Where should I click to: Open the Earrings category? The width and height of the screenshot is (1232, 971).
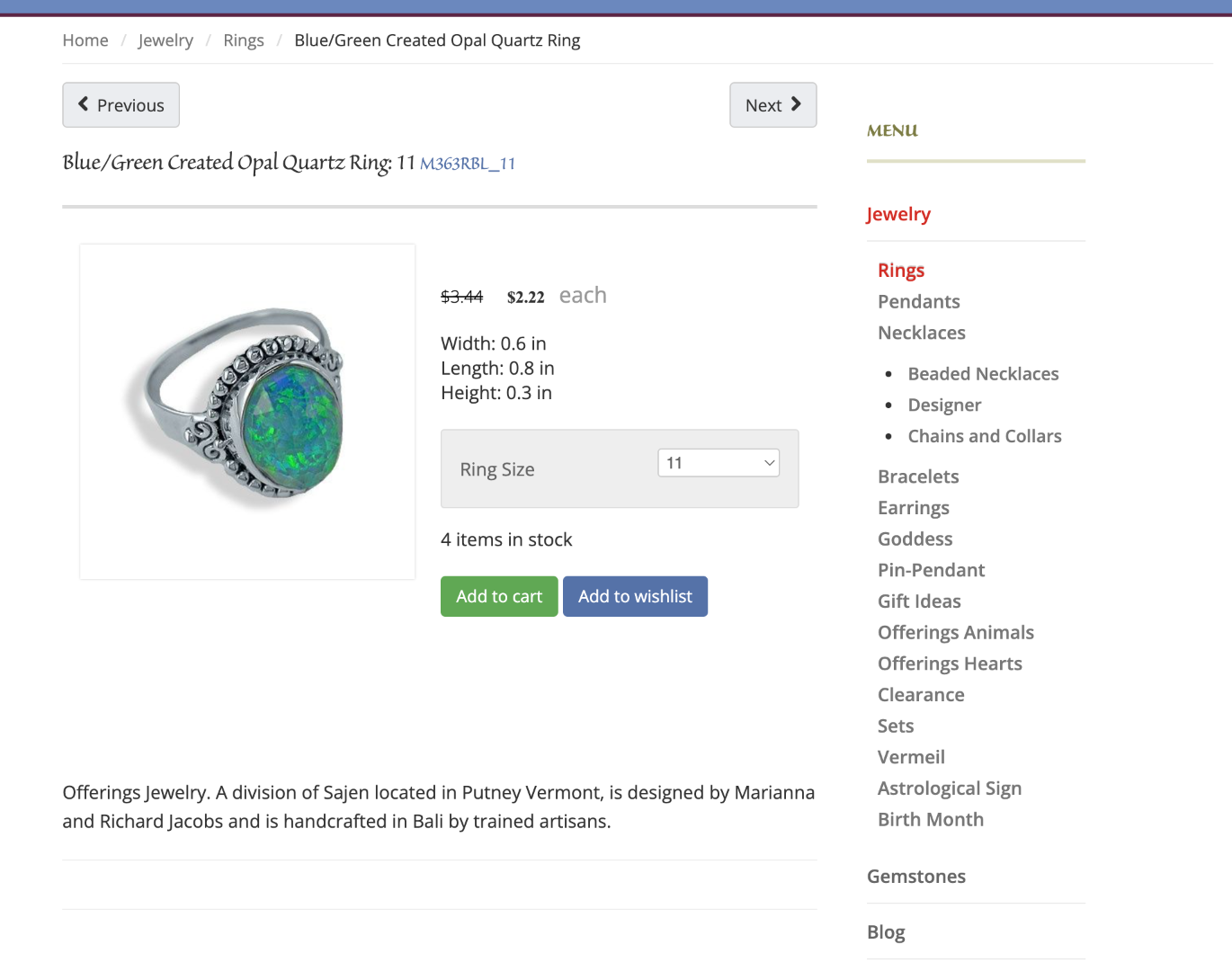913,508
